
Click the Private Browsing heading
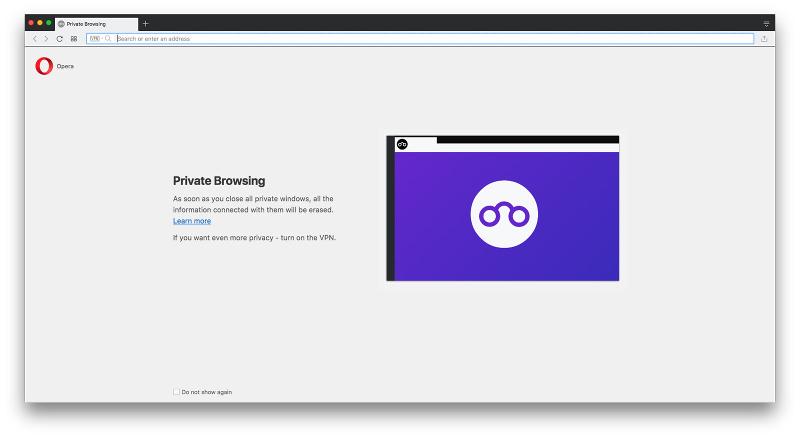[219, 181]
